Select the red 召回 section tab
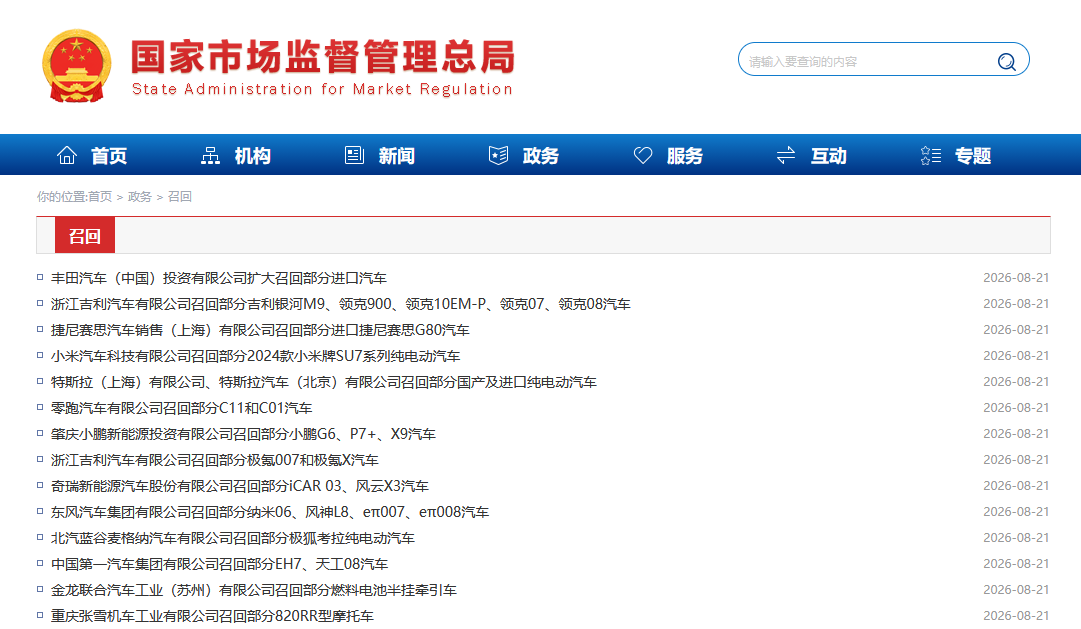 85,236
